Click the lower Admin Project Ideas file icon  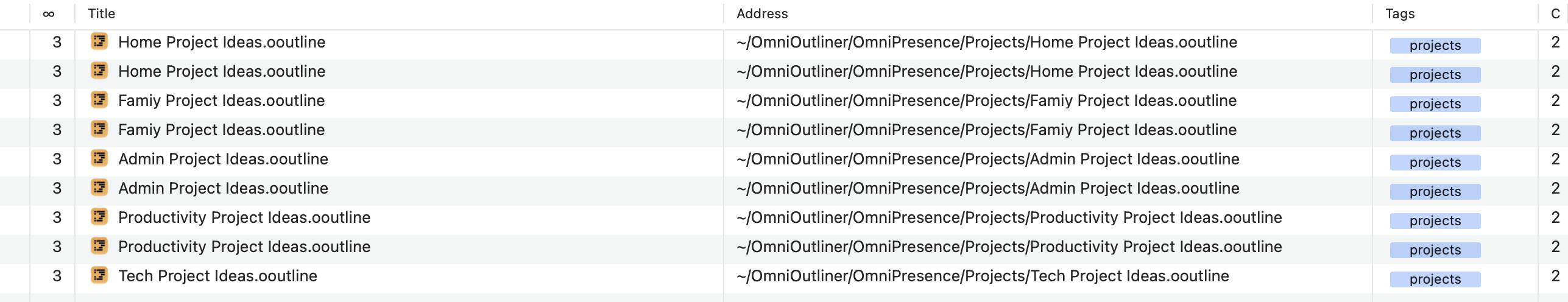click(99, 188)
